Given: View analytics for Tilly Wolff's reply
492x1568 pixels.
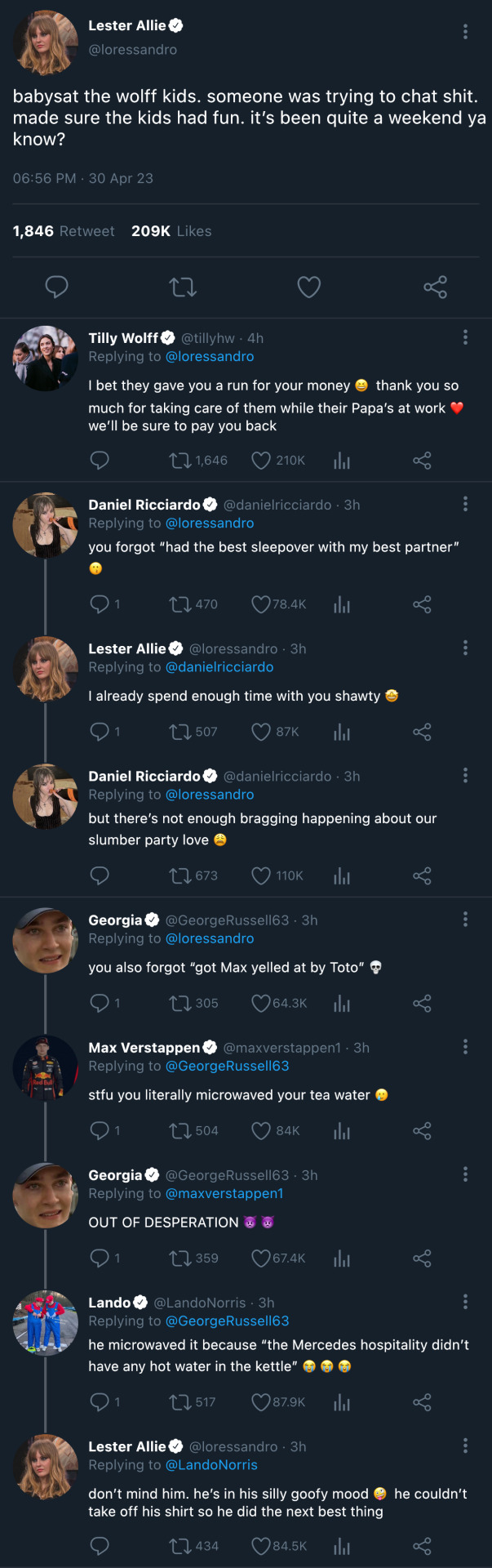Looking at the screenshot, I should pos(342,461).
